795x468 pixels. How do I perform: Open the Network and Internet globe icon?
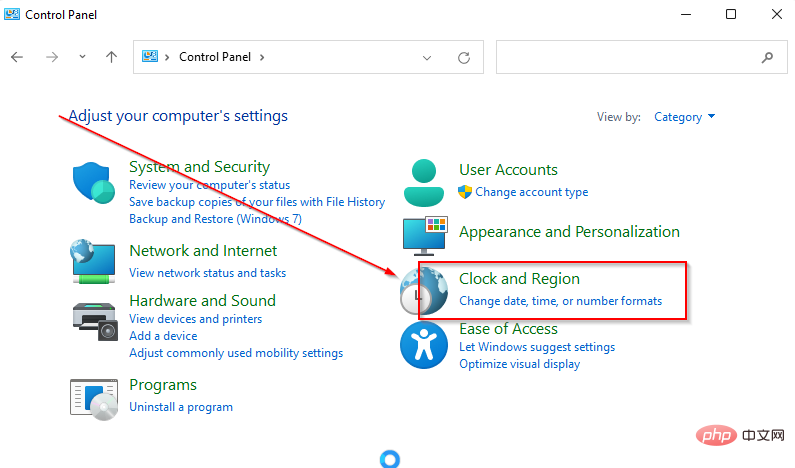click(94, 260)
